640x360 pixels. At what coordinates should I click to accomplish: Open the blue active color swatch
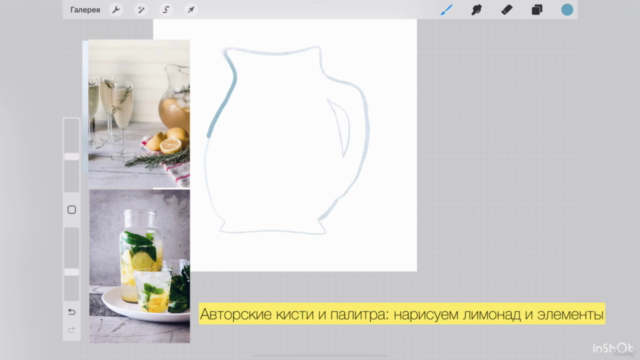coord(567,10)
